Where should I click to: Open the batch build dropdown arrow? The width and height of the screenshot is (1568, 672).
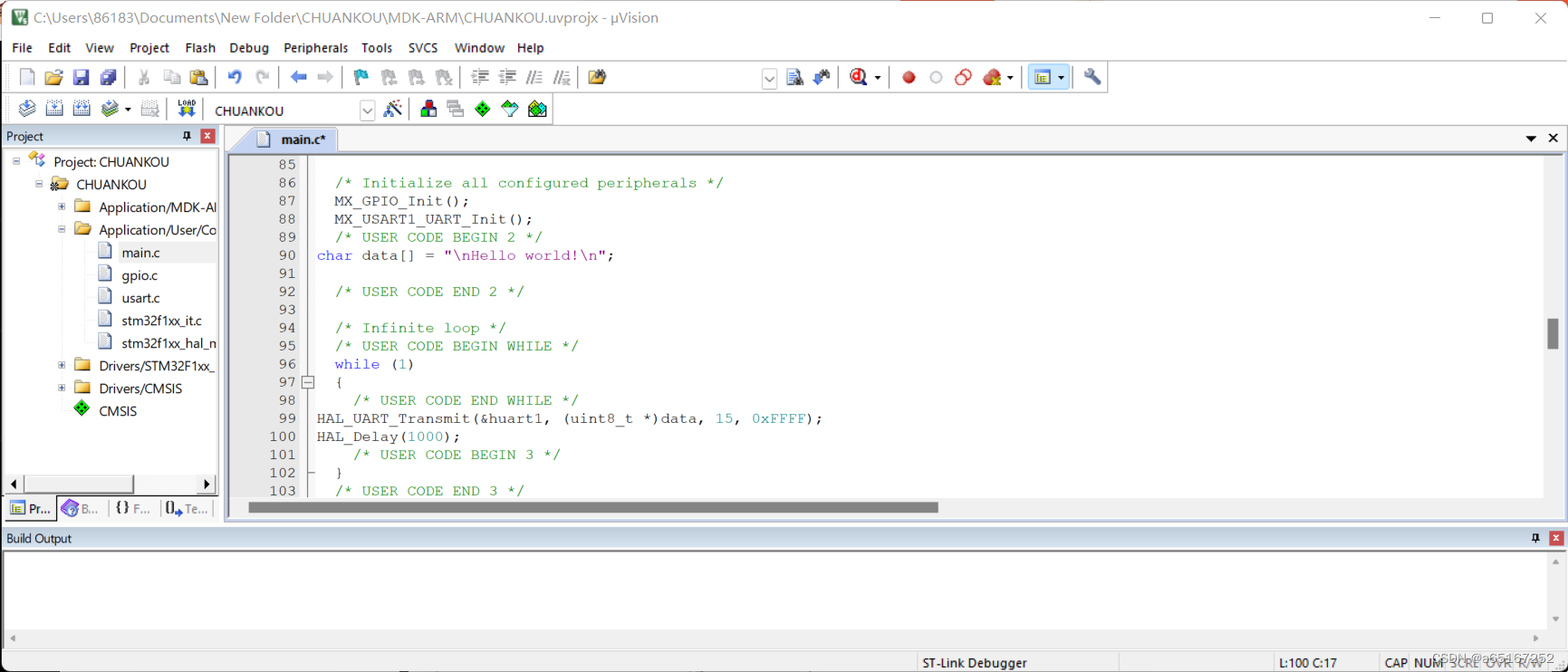128,110
